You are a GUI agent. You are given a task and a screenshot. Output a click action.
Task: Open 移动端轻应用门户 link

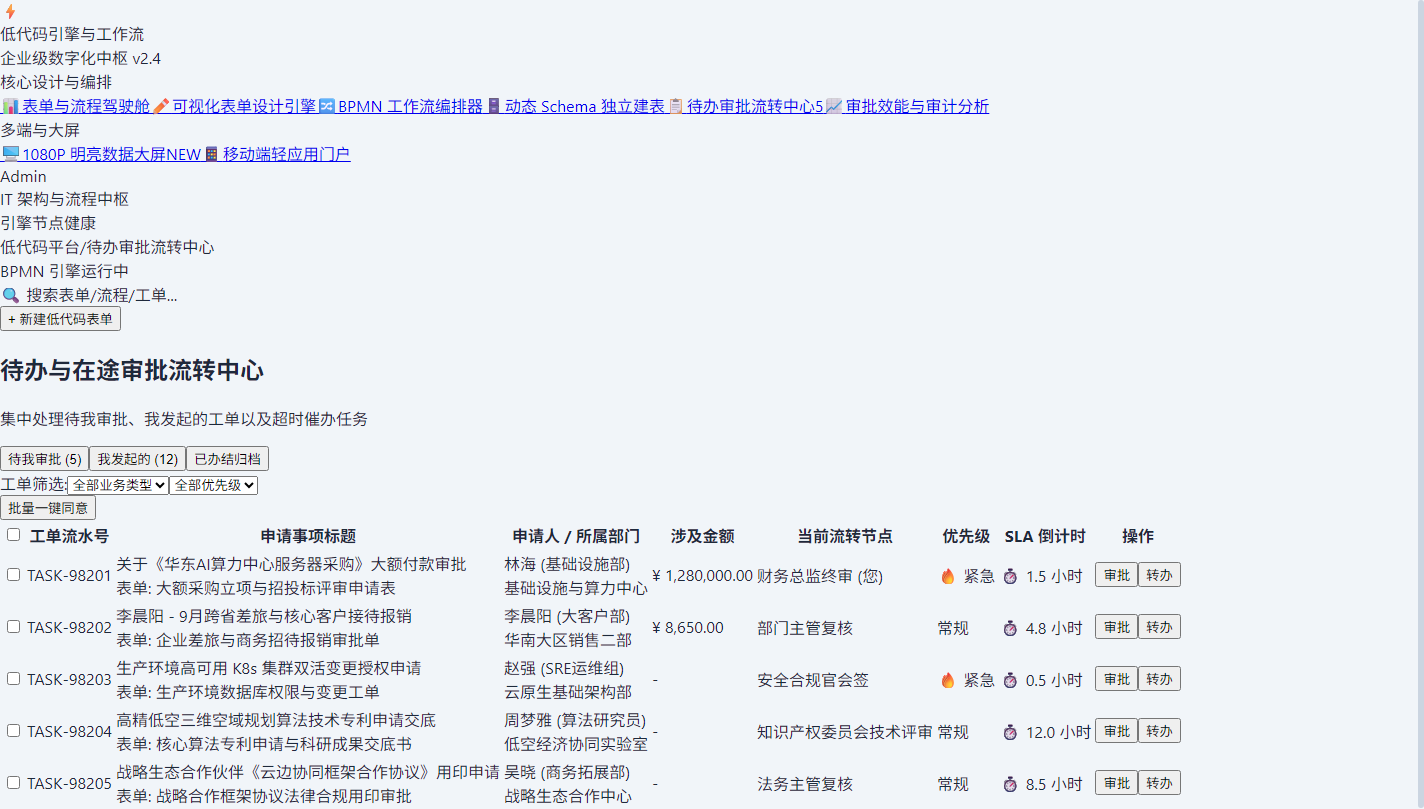coord(276,154)
